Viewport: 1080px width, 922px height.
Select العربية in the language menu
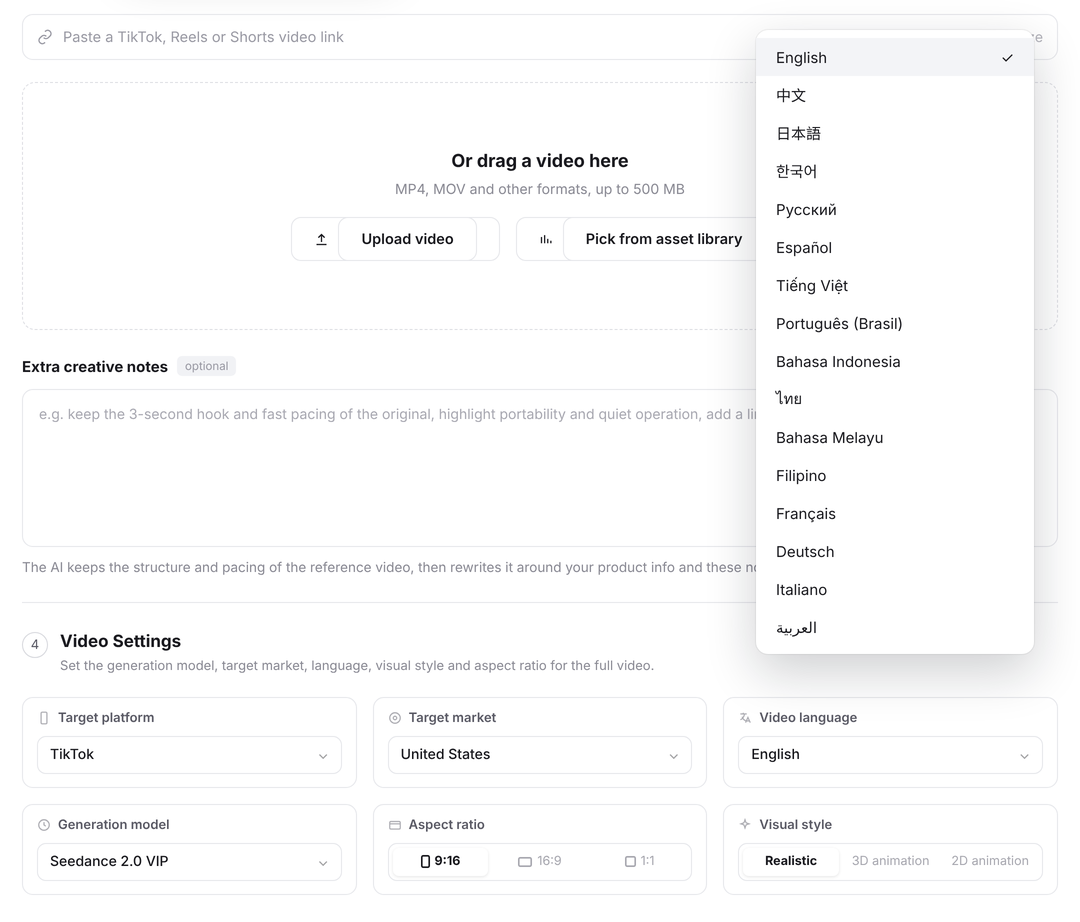895,628
